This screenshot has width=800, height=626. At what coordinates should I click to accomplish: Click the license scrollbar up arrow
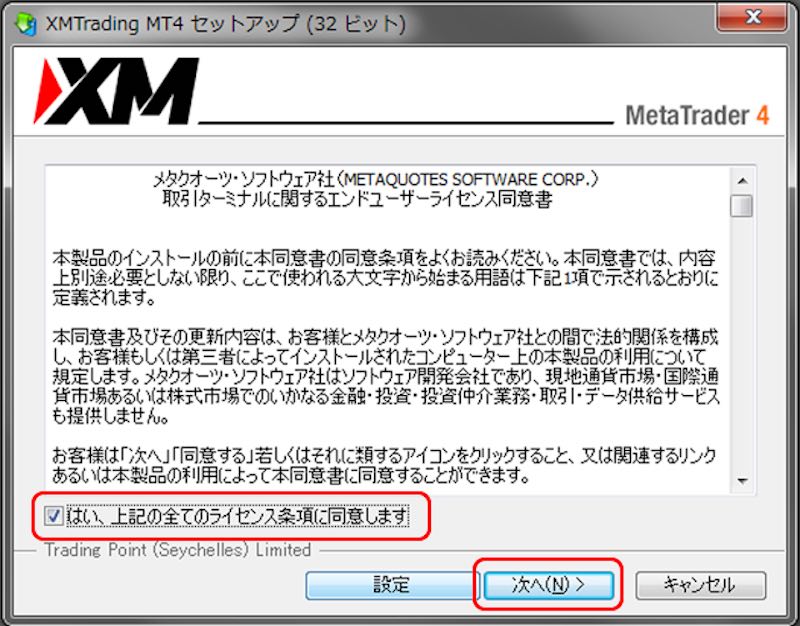742,181
